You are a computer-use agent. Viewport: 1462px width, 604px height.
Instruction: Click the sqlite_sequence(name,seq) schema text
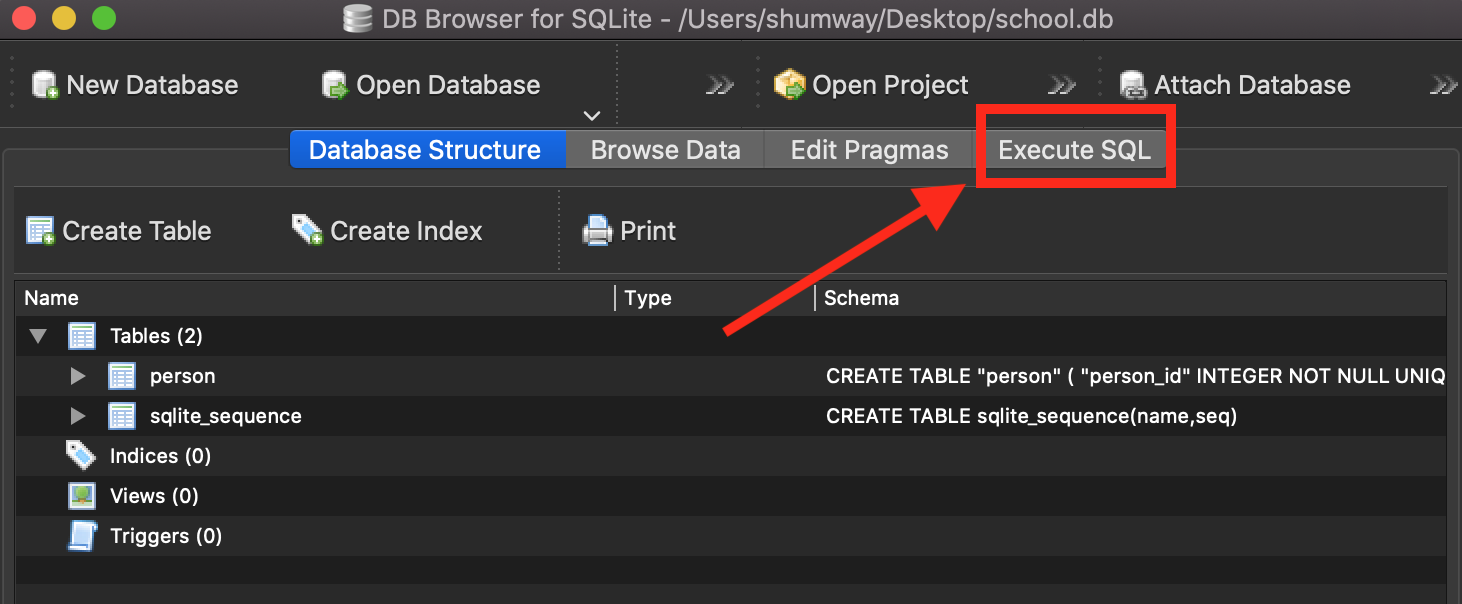[1031, 416]
